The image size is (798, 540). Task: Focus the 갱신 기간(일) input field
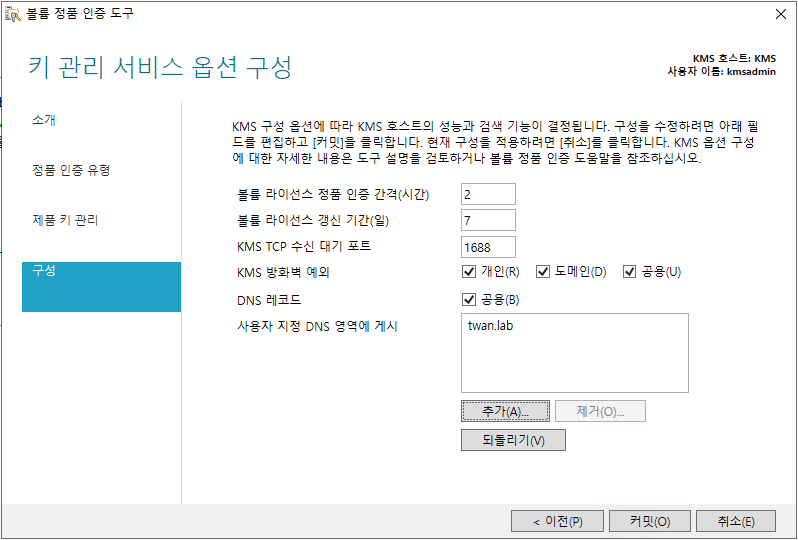489,220
